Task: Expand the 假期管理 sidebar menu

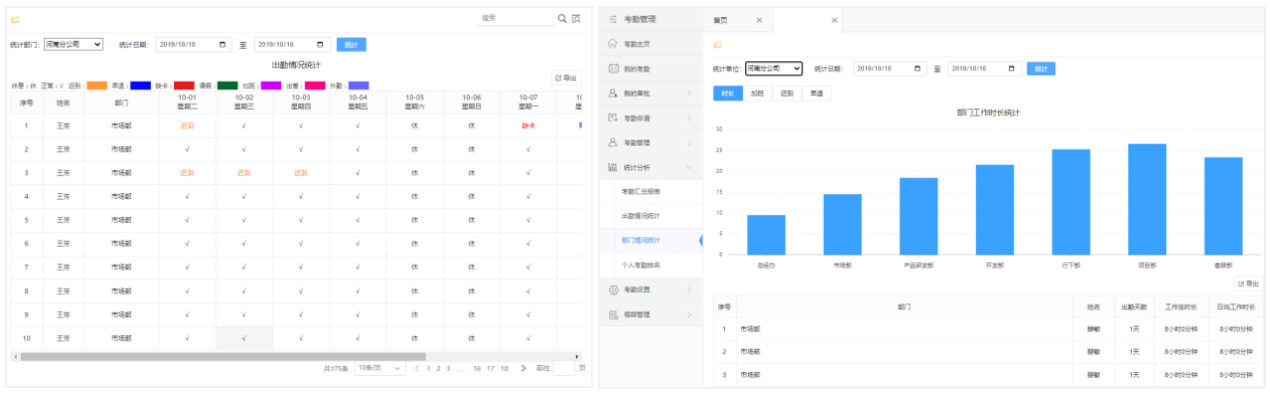Action: [688, 314]
